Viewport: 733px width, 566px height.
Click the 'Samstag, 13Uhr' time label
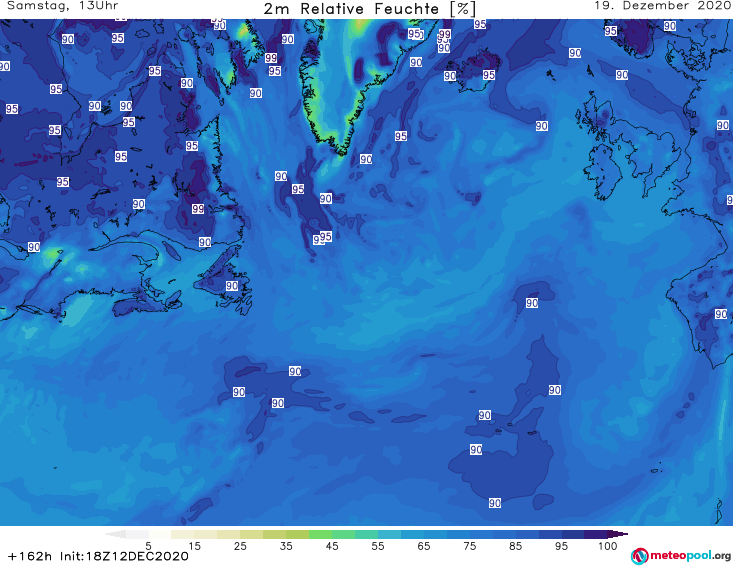[x=63, y=6]
